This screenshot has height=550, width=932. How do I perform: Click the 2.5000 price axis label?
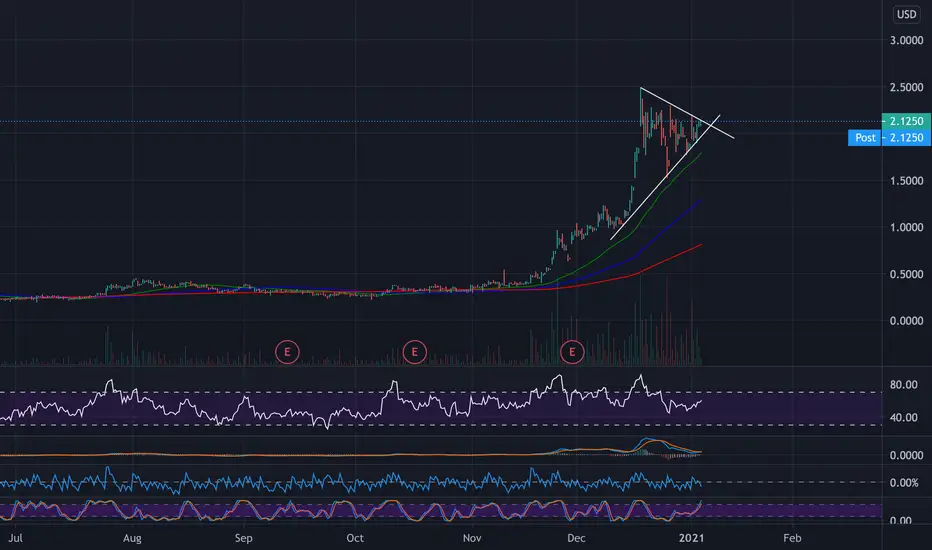coord(906,87)
